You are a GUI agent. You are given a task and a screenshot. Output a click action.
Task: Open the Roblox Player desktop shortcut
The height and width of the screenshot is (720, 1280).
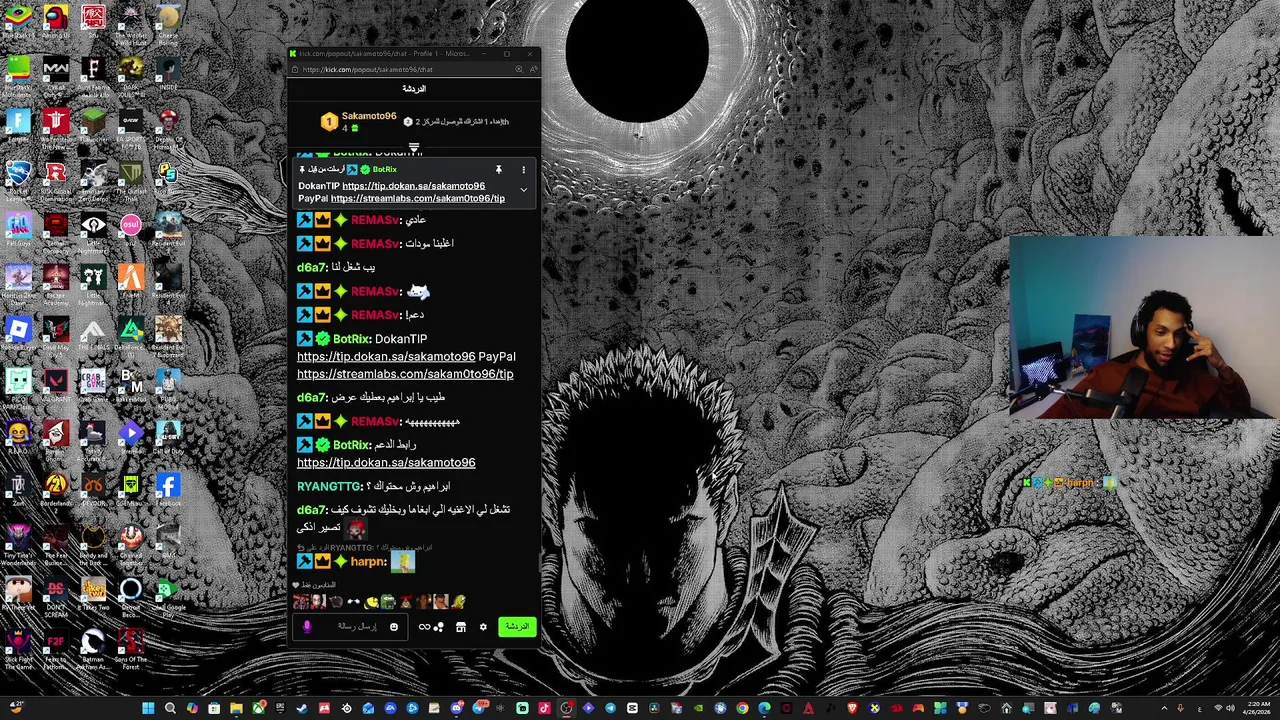tap(18, 330)
